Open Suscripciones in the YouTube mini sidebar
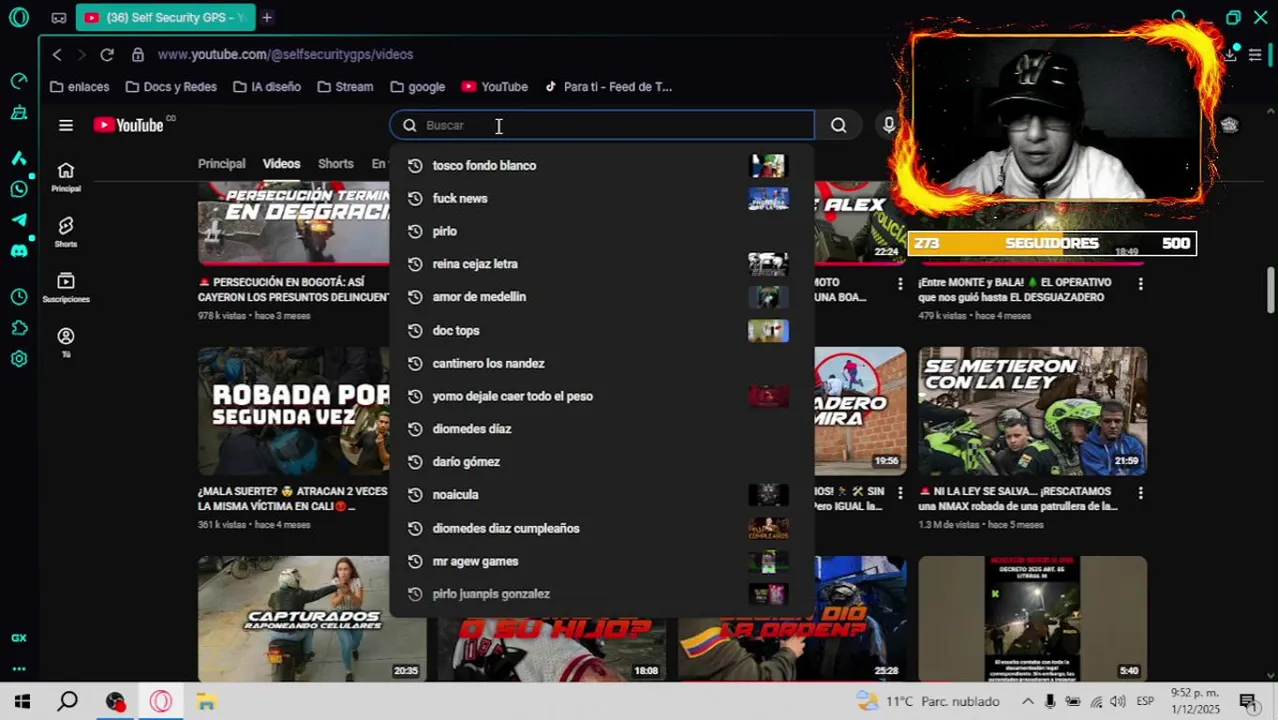The width and height of the screenshot is (1278, 720). point(66,287)
